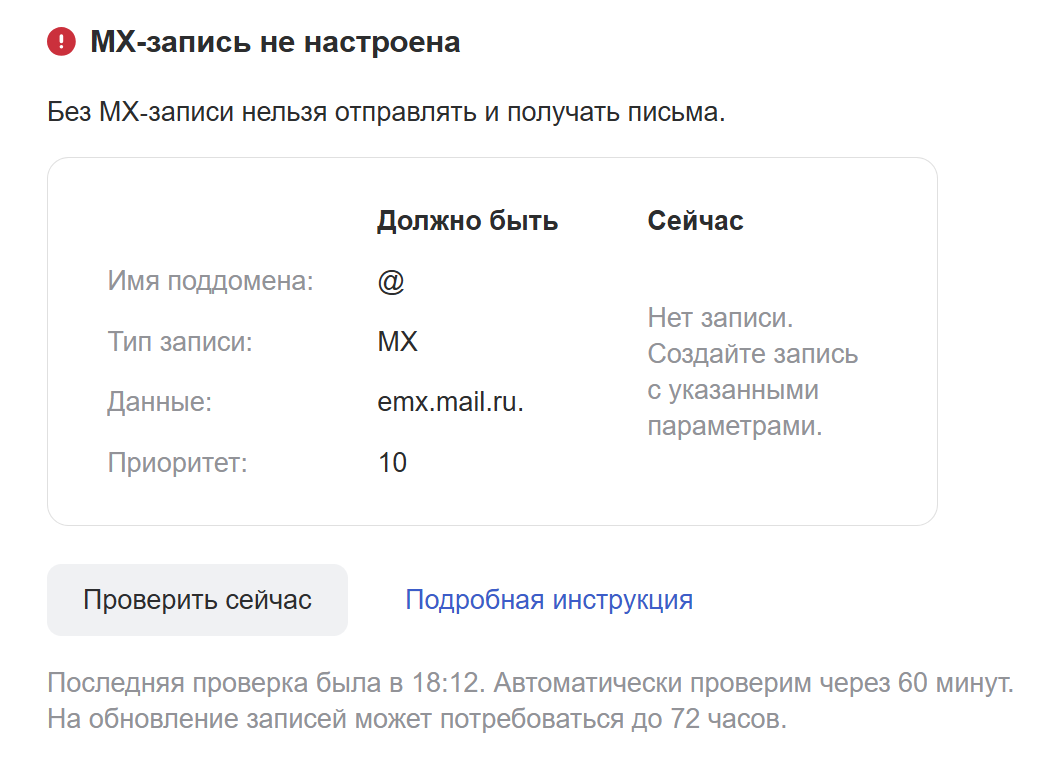Click the "Без MX-записи нельзя отправлять" description
Image resolution: width=1049 pixels, height=758 pixels.
coord(385,111)
